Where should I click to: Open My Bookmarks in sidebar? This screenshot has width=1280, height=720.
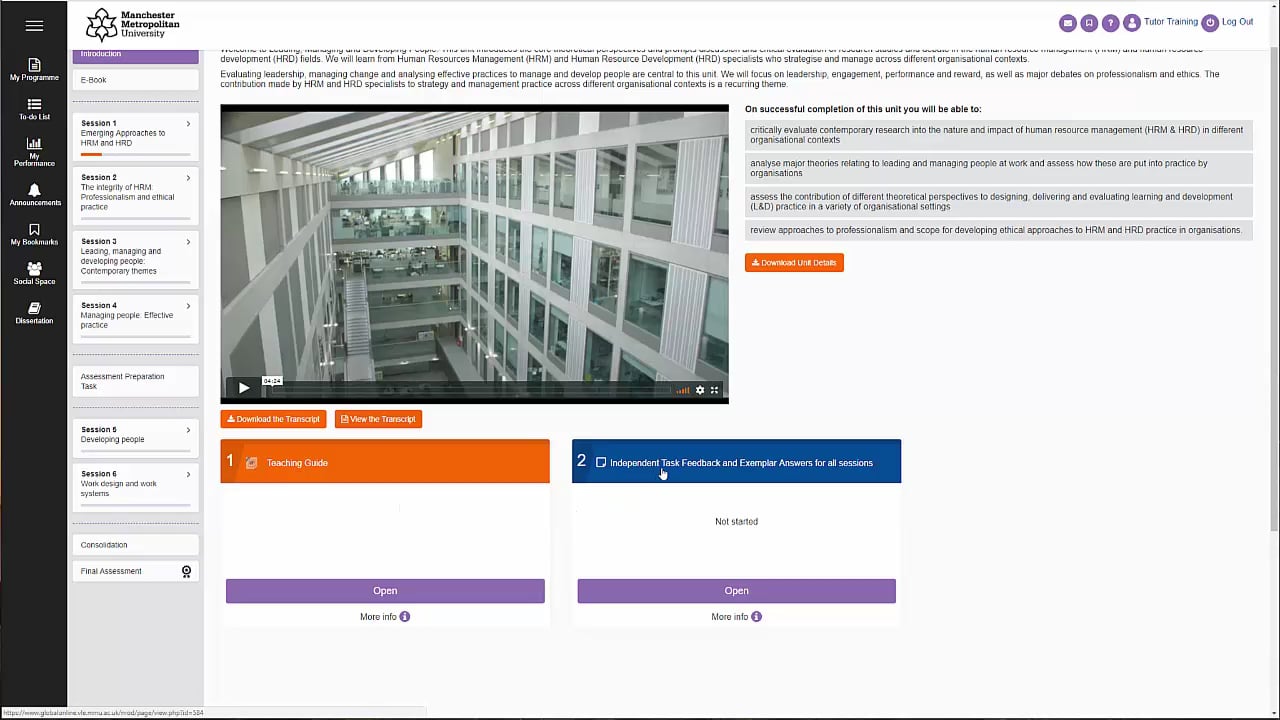point(34,235)
